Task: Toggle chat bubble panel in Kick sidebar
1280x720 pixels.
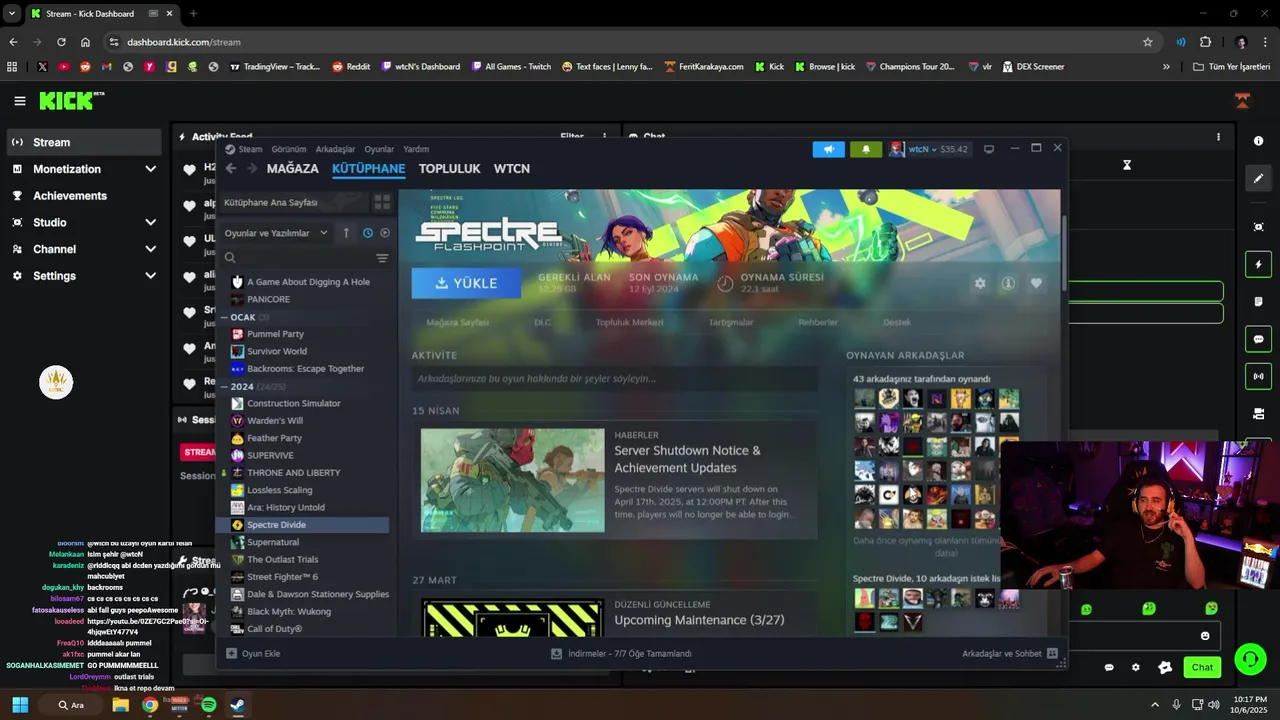Action: pyautogui.click(x=1258, y=339)
